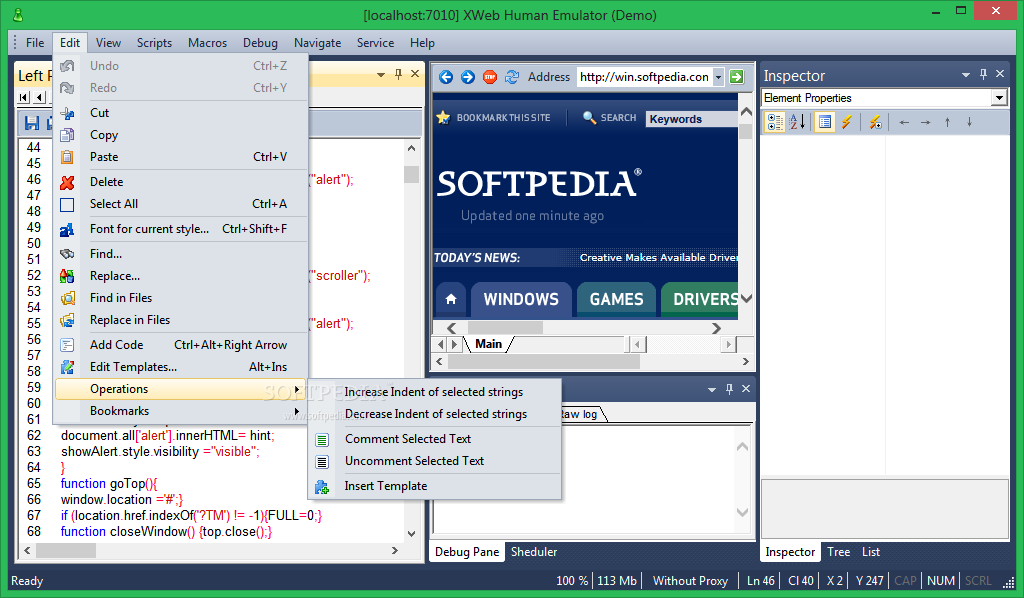
Task: Open the Operations submenu item
Action: [181, 389]
